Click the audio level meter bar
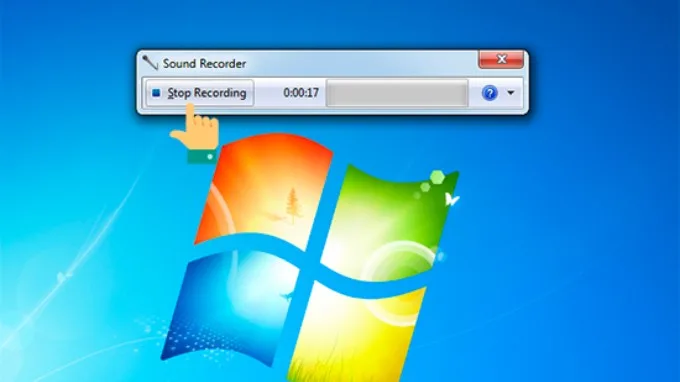Screen dimensions: 680x382 (x=397, y=93)
